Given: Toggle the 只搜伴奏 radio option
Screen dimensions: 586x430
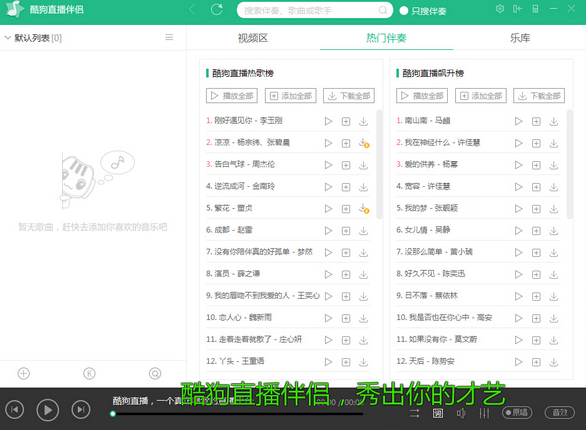Looking at the screenshot, I should (404, 11).
